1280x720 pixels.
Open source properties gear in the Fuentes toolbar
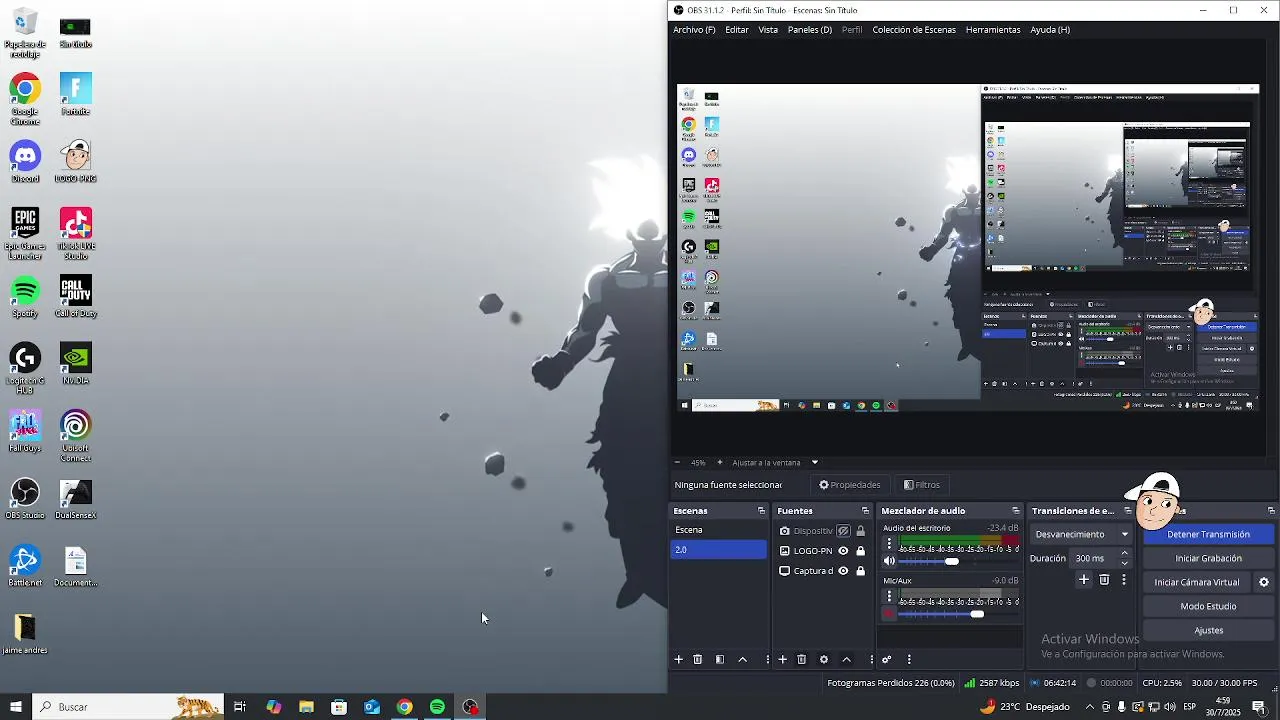(x=824, y=660)
